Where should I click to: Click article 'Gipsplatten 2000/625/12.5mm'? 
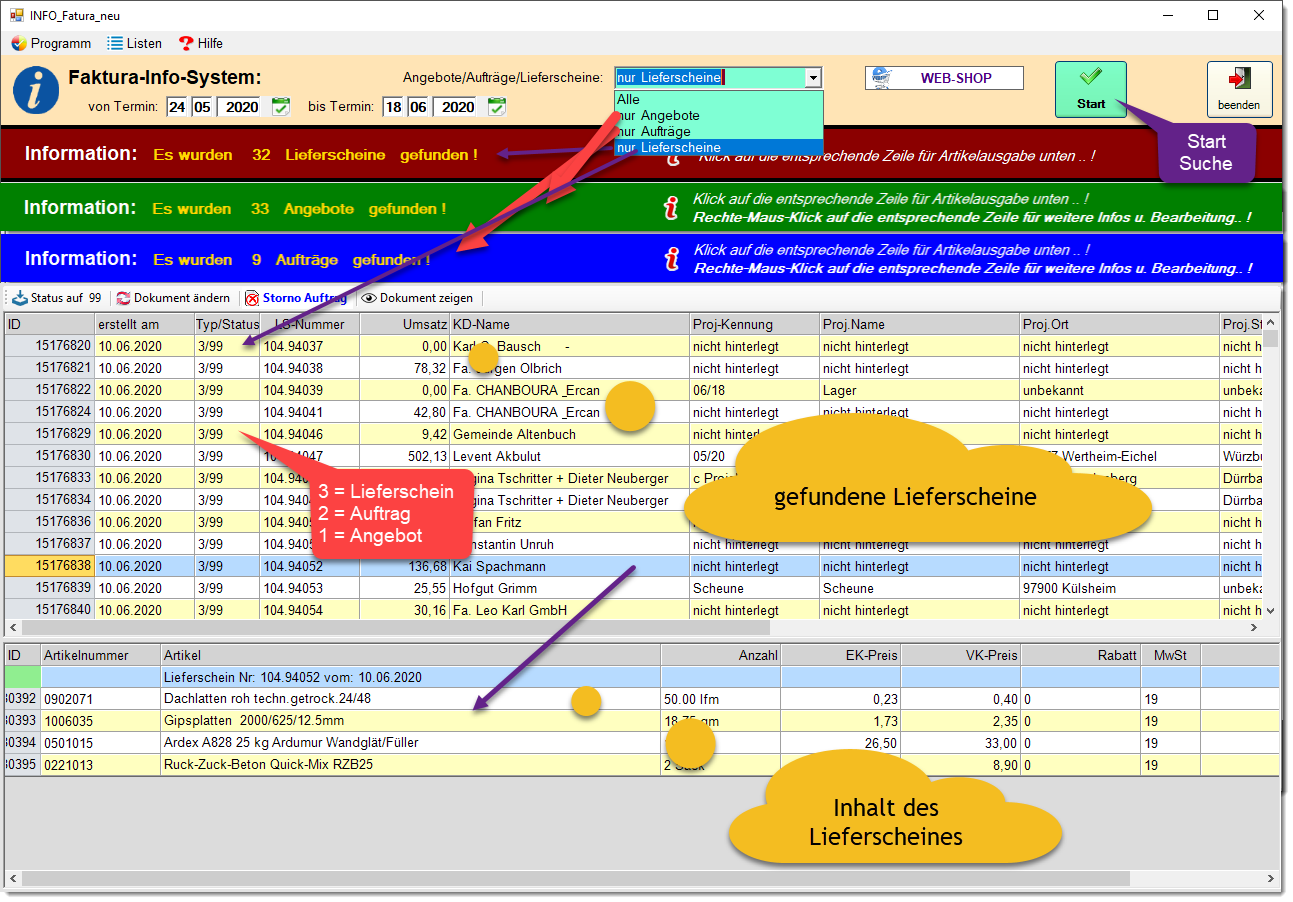(x=410, y=721)
